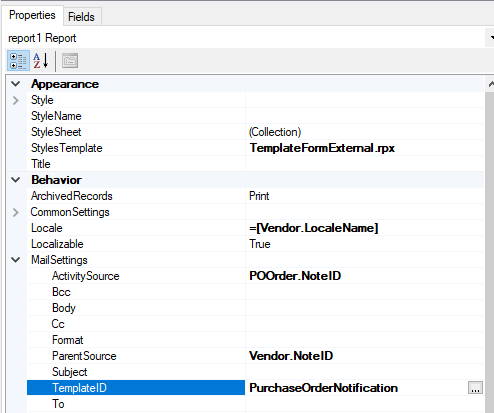The width and height of the screenshot is (494, 413).
Task: Collapse the Appearance category
Action: point(16,84)
